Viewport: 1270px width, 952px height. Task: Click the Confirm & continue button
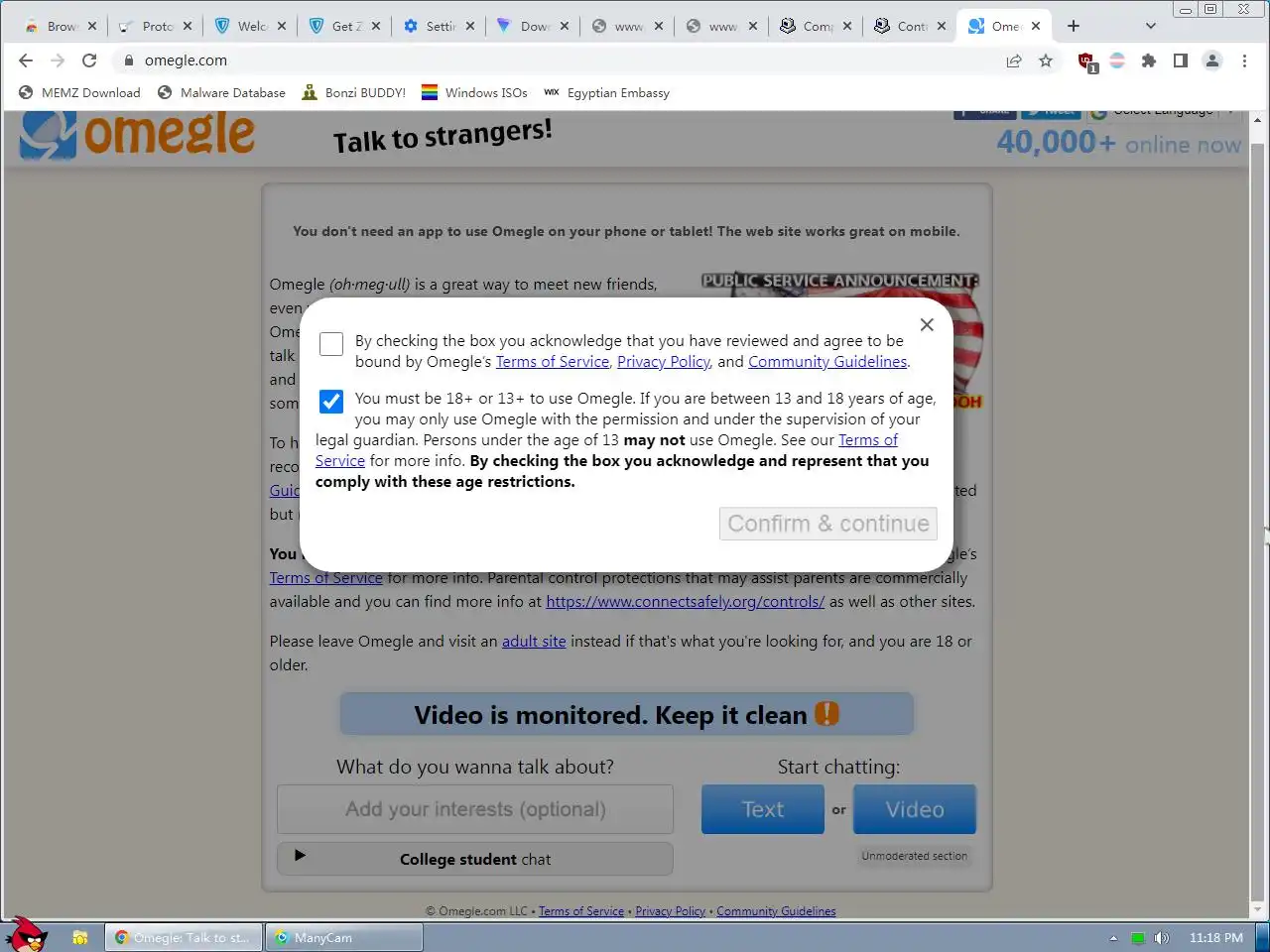point(828,524)
